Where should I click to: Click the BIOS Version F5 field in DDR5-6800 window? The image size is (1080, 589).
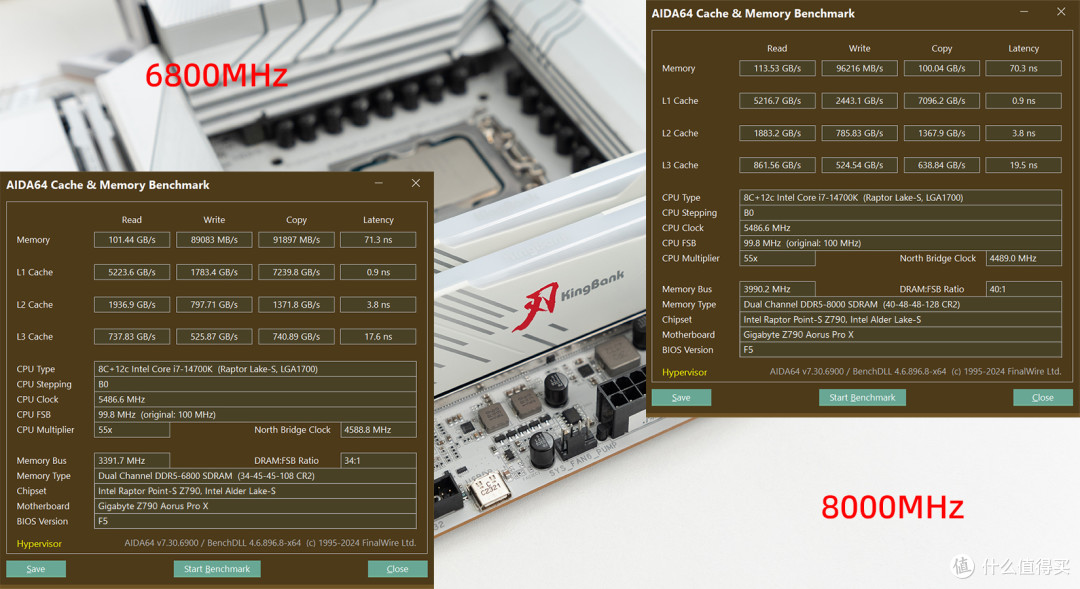point(255,521)
